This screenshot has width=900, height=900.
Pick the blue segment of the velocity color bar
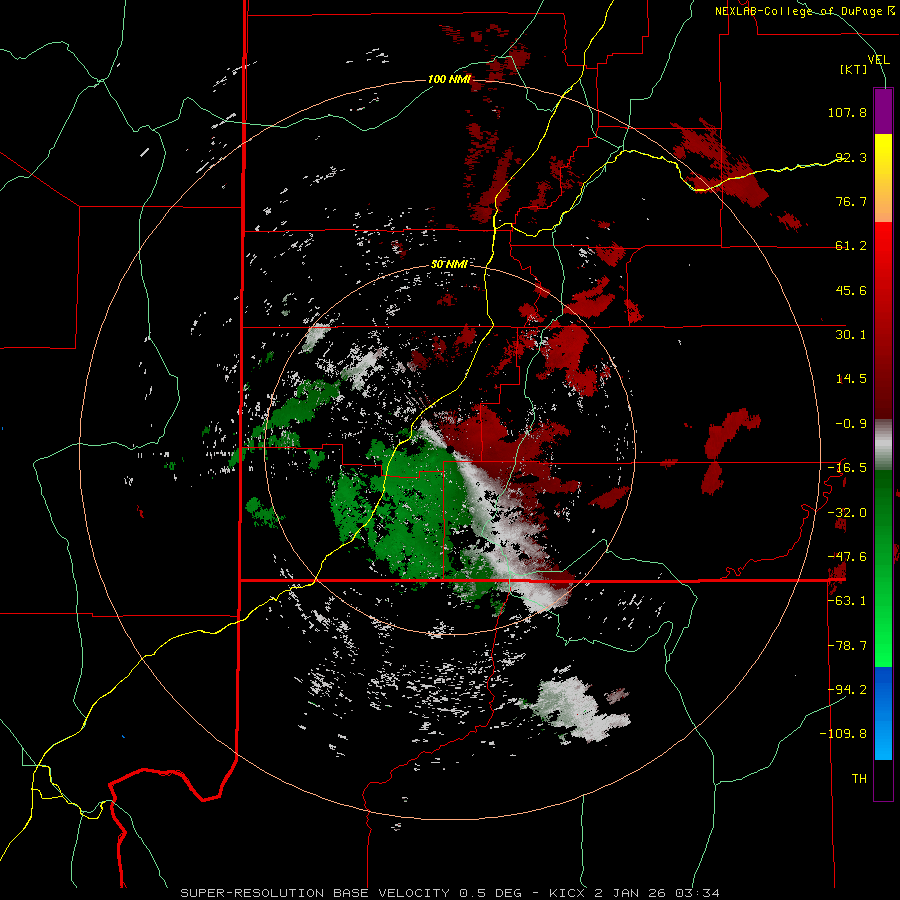883,713
